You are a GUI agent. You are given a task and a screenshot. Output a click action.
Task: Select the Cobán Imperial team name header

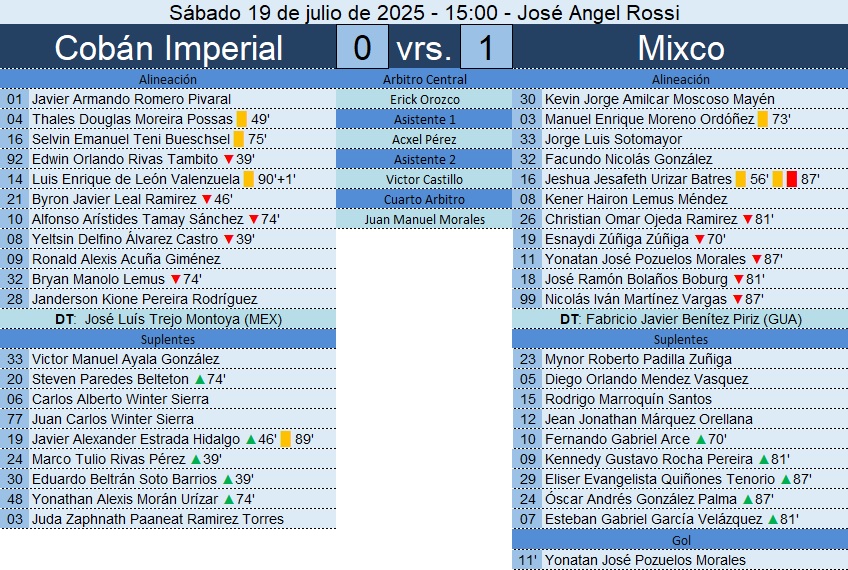click(168, 48)
